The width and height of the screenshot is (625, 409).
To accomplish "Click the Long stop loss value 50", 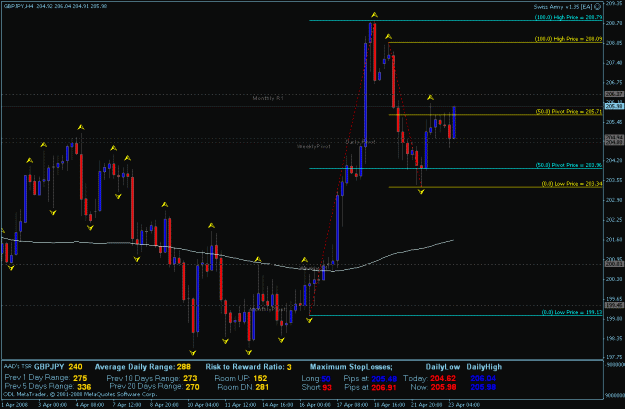I will pos(326,378).
